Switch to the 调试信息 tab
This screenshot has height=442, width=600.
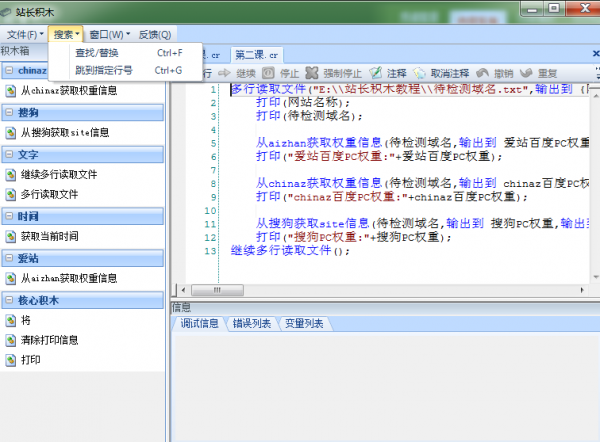[x=199, y=323]
